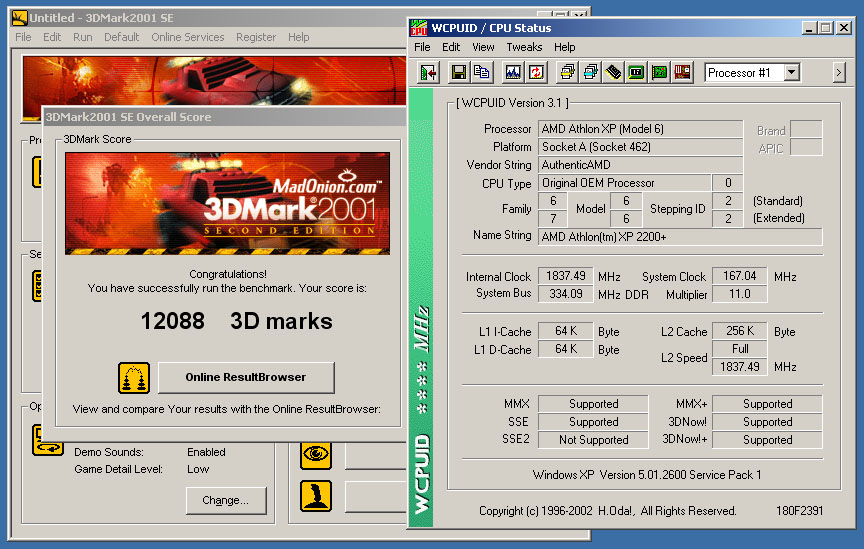
Task: Click the yellow eye icon in 3DMark window
Action: click(316, 455)
